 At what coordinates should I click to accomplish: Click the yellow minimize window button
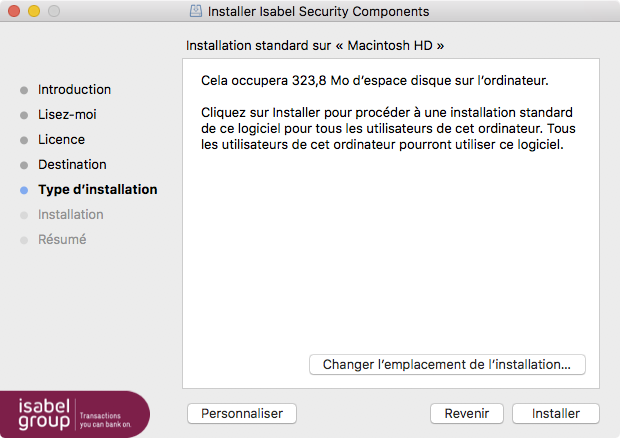(x=34, y=11)
